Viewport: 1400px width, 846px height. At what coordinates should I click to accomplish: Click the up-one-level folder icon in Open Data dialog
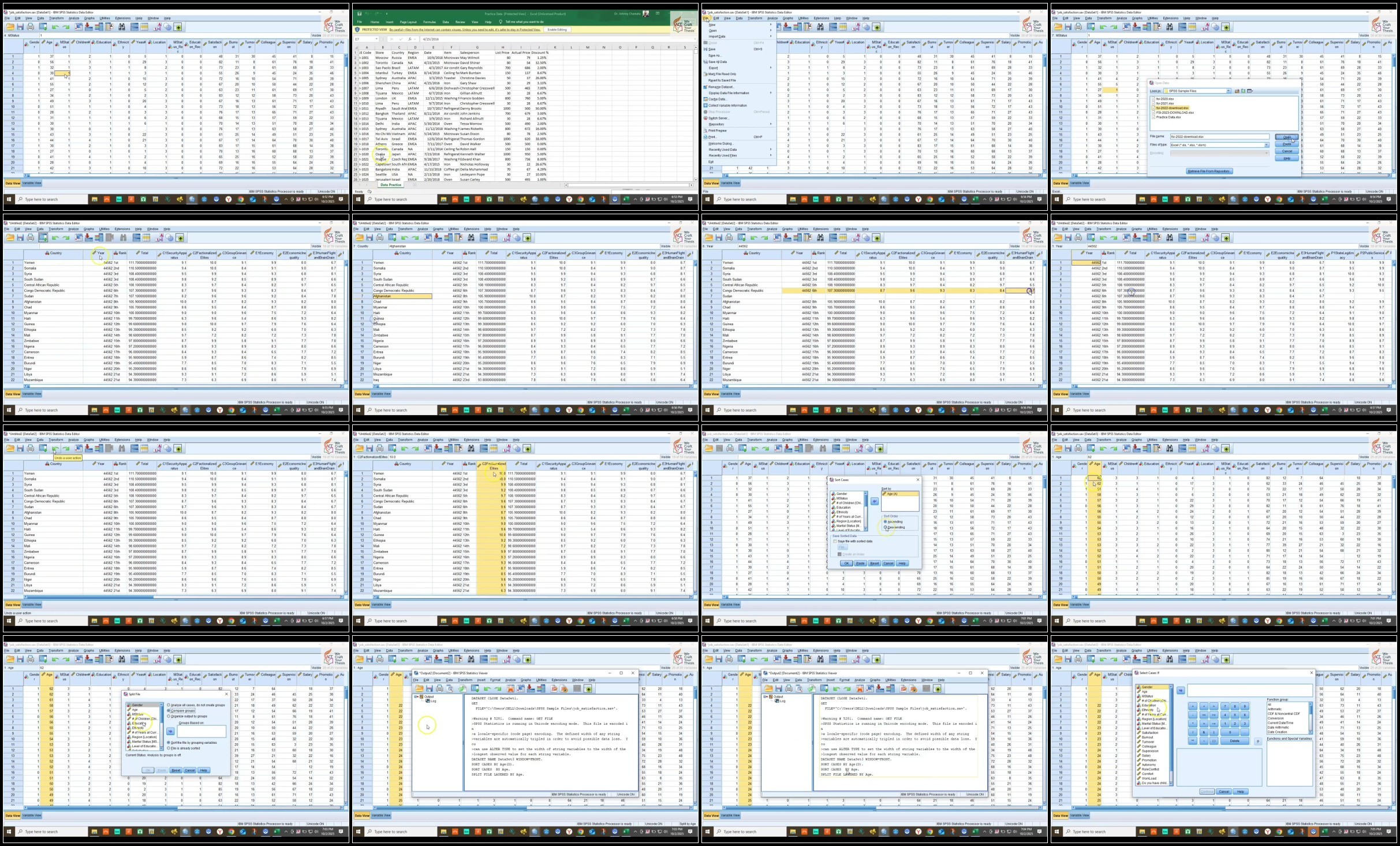click(x=1237, y=91)
